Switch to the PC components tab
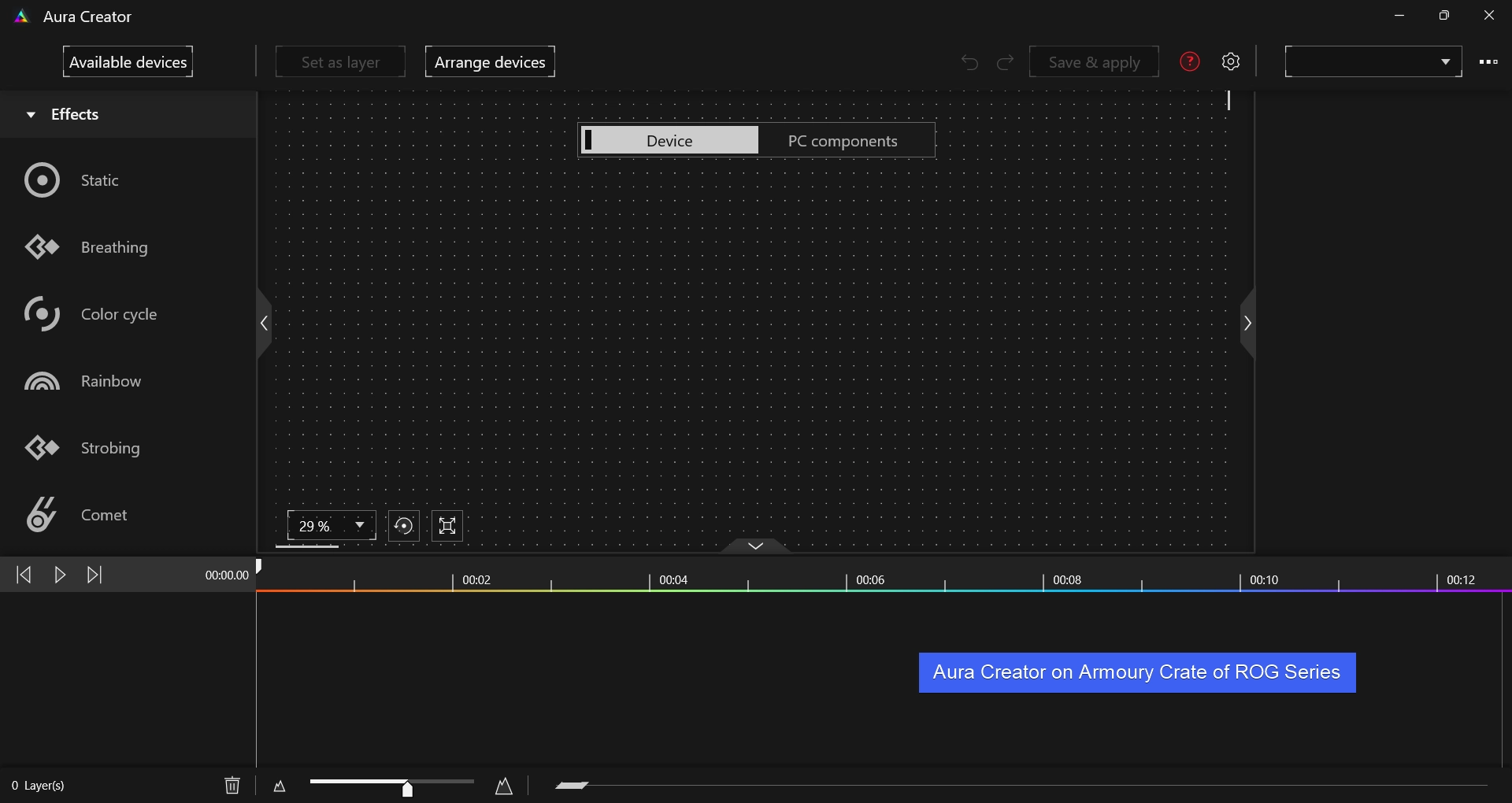Viewport: 1512px width, 803px height. 843,140
